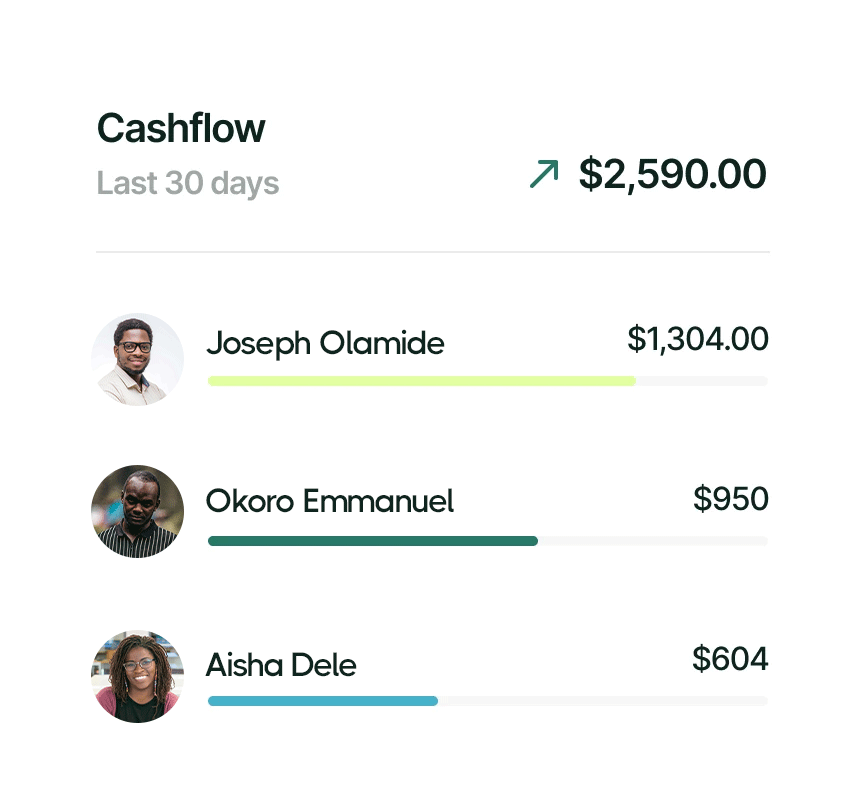This screenshot has width=864, height=812.
Task: Open Okoro Emmanuel's profile photo
Action: pyautogui.click(x=137, y=512)
